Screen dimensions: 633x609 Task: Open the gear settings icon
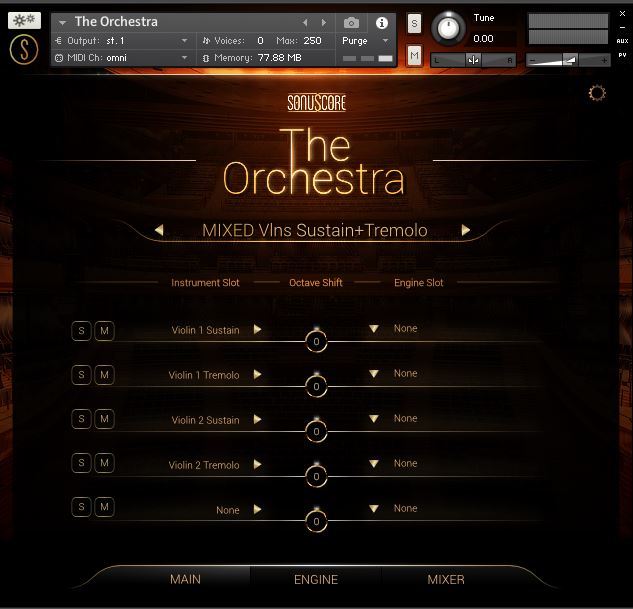(x=597, y=93)
